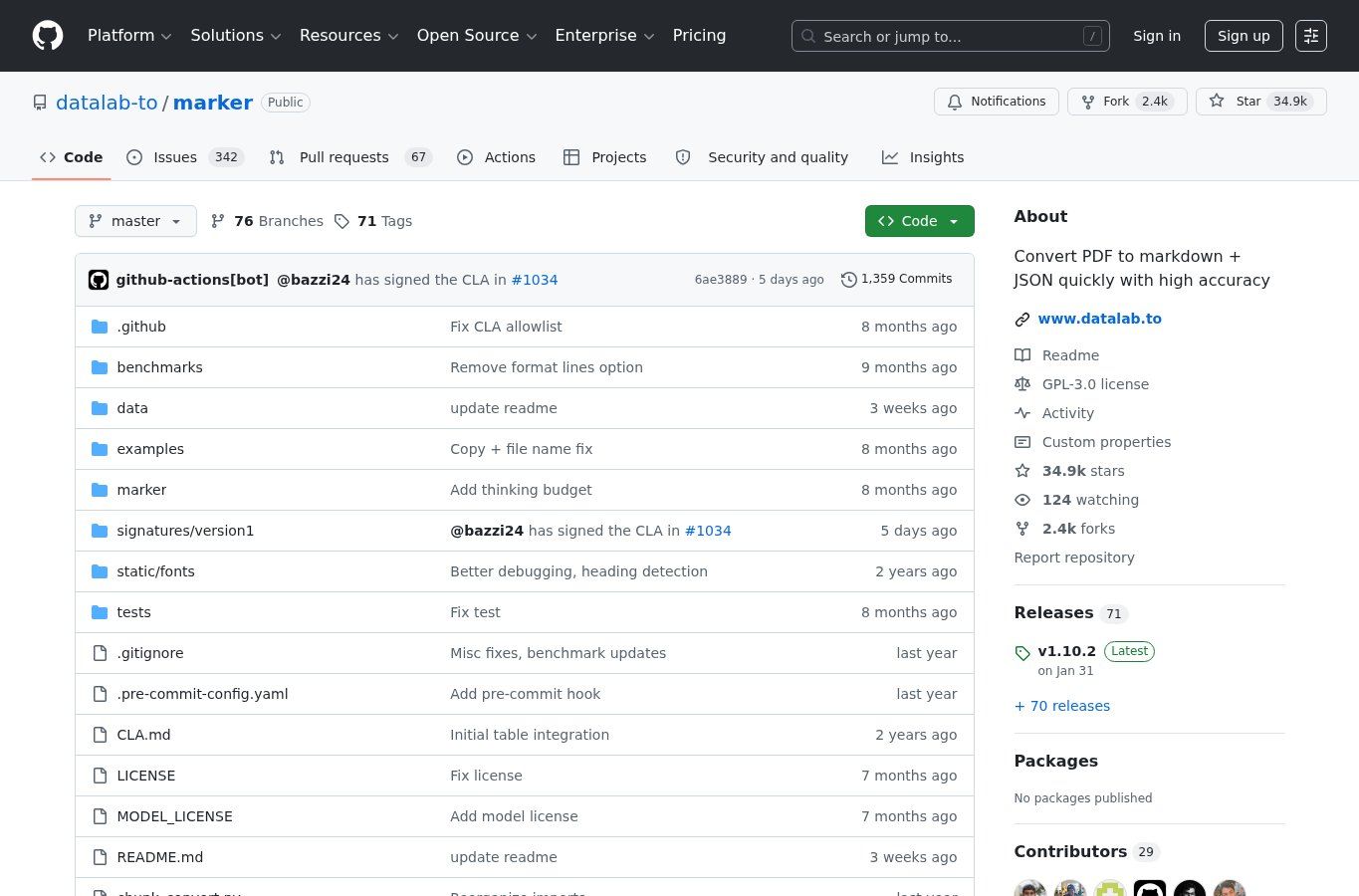
Task: Open the Issues tab
Action: 185,157
